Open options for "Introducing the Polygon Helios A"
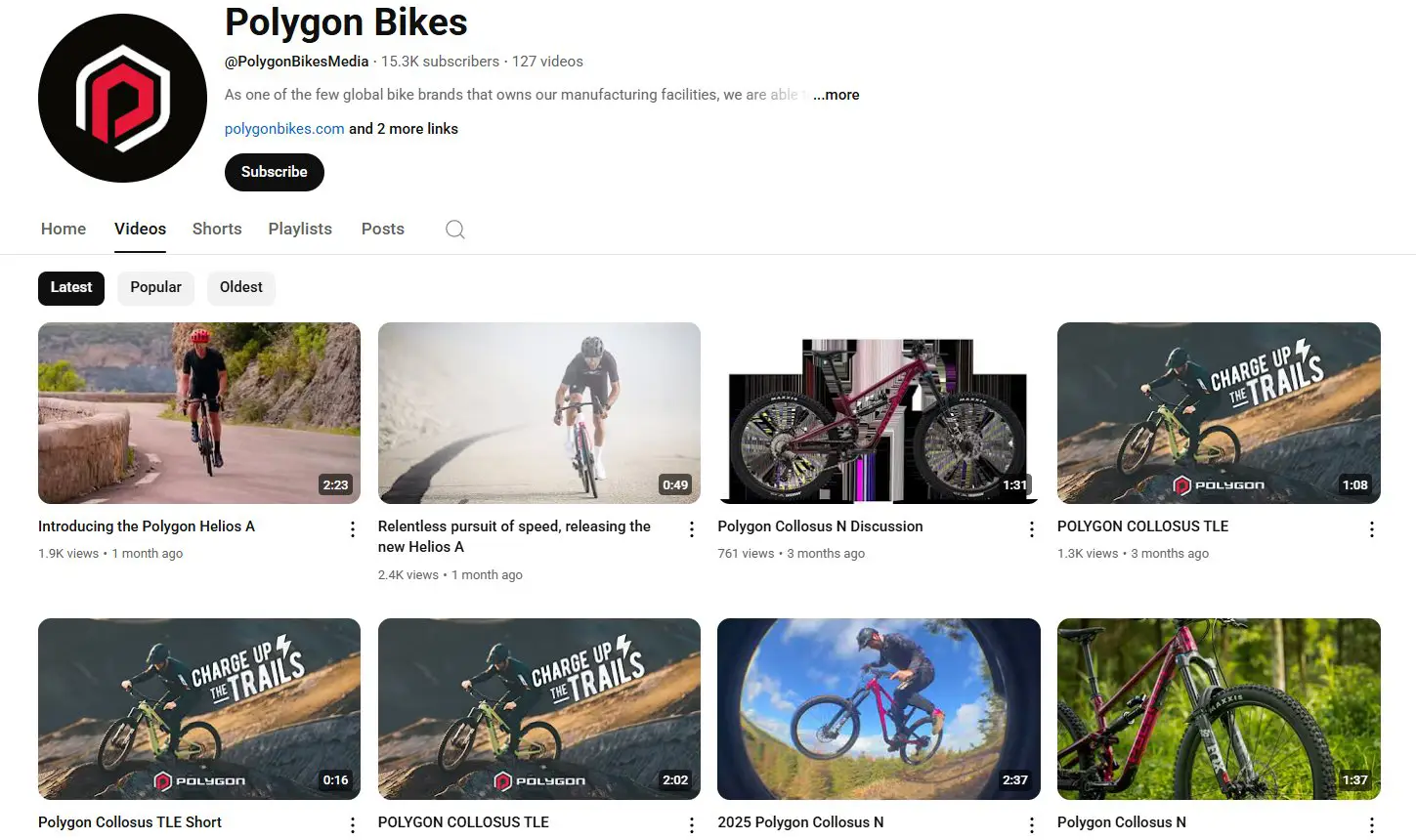Viewport: 1416px width, 840px height. (x=352, y=528)
